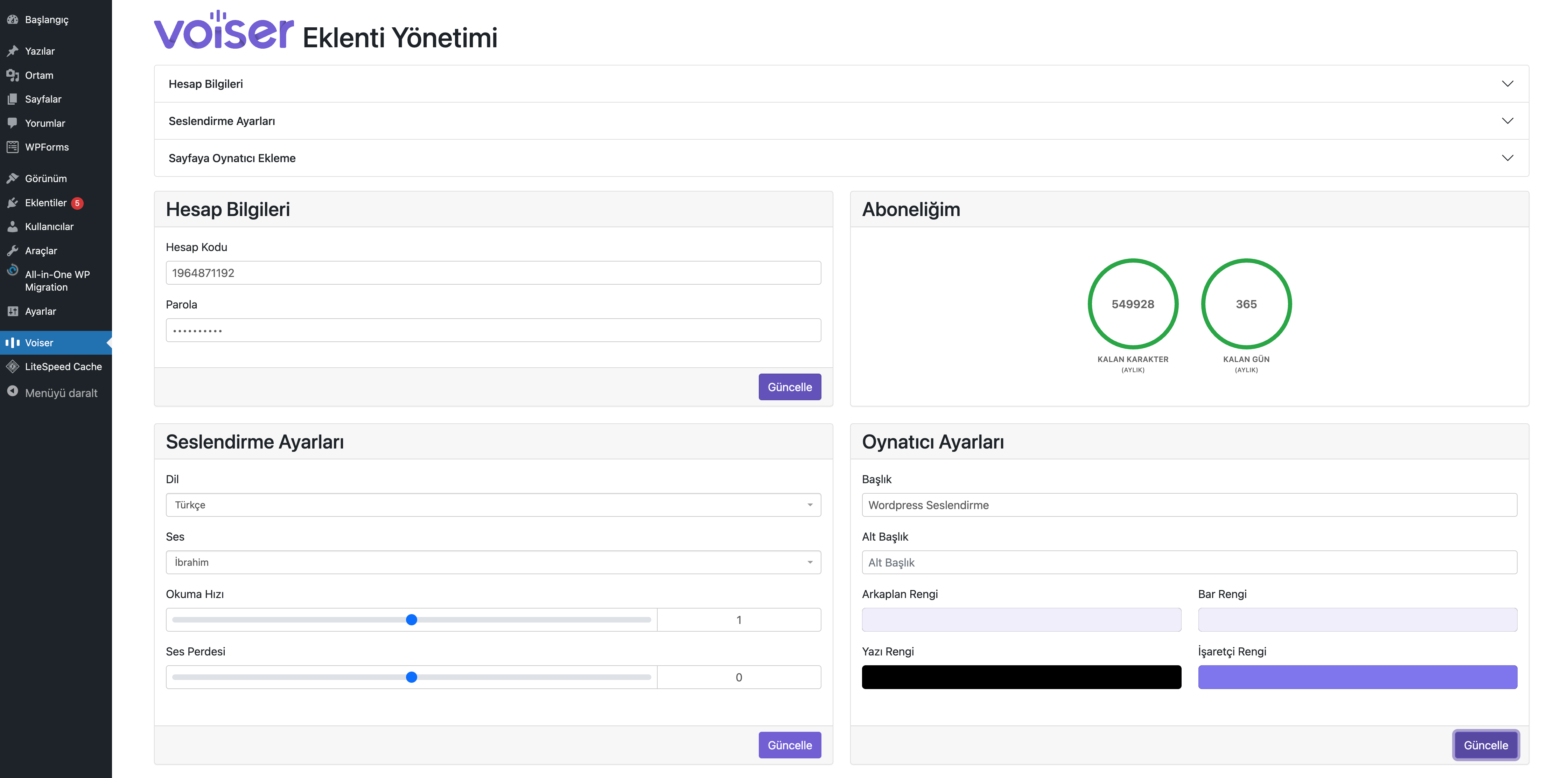The height and width of the screenshot is (778, 1568).
Task: Click the Hesap Bilgileri accordion title
Action: coord(206,84)
